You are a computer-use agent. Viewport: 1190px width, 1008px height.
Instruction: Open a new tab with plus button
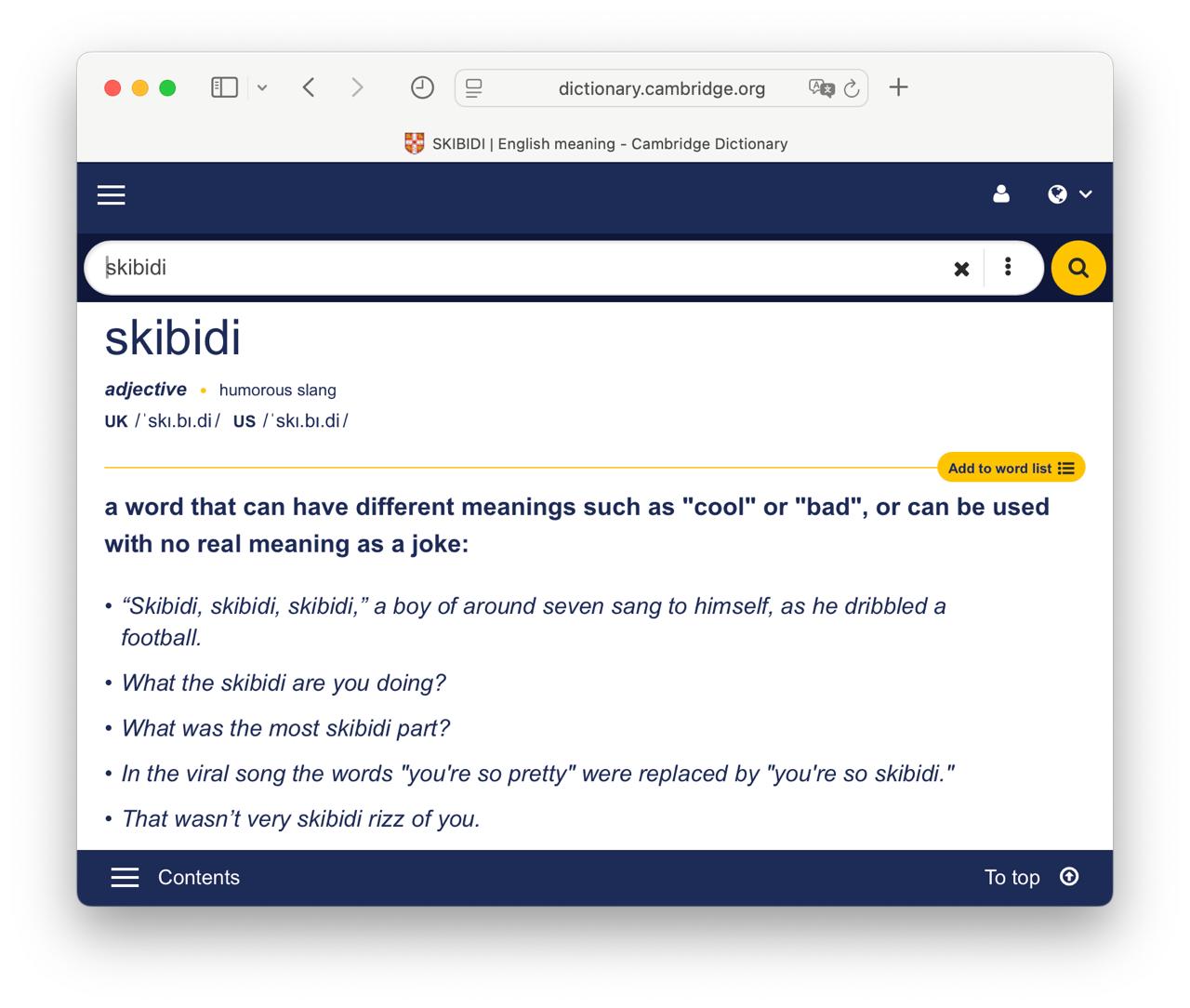coord(898,87)
